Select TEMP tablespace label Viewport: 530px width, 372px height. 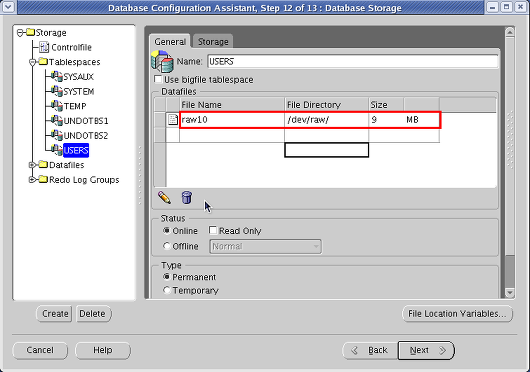(x=75, y=106)
